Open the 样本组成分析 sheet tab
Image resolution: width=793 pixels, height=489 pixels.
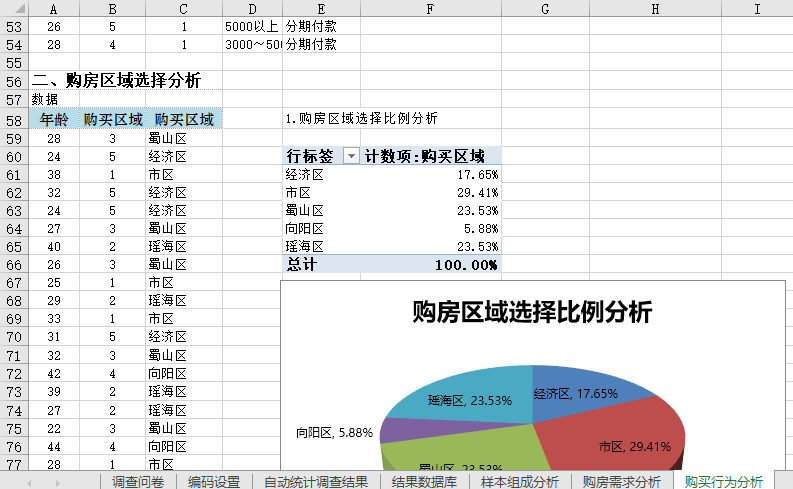click(x=519, y=481)
